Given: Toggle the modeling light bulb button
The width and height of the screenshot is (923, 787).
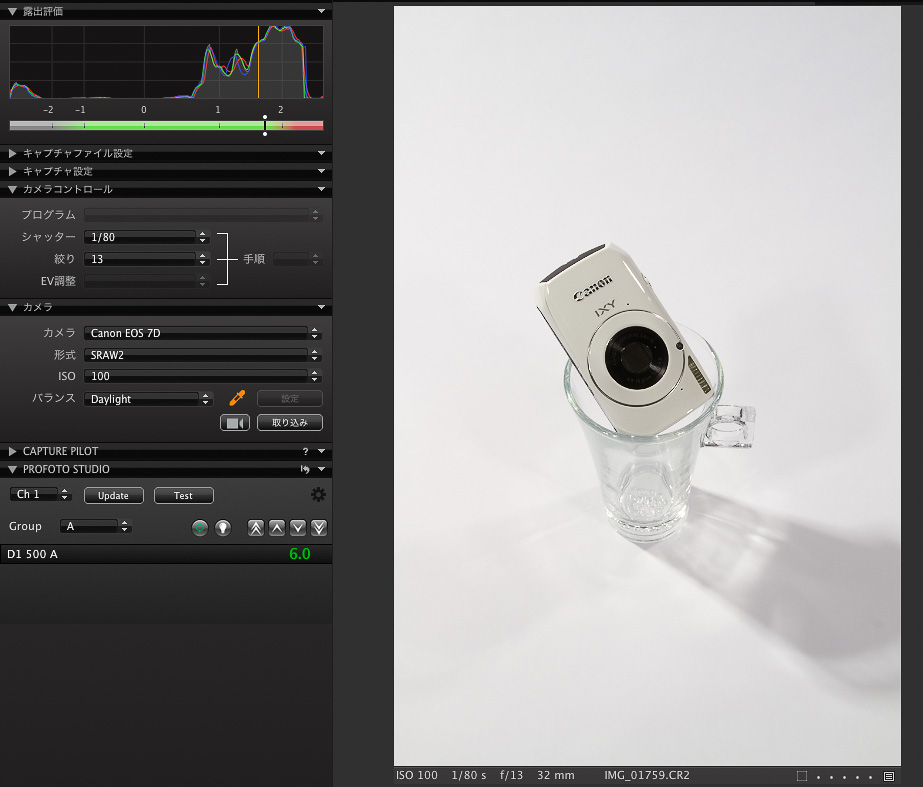Looking at the screenshot, I should tap(222, 527).
